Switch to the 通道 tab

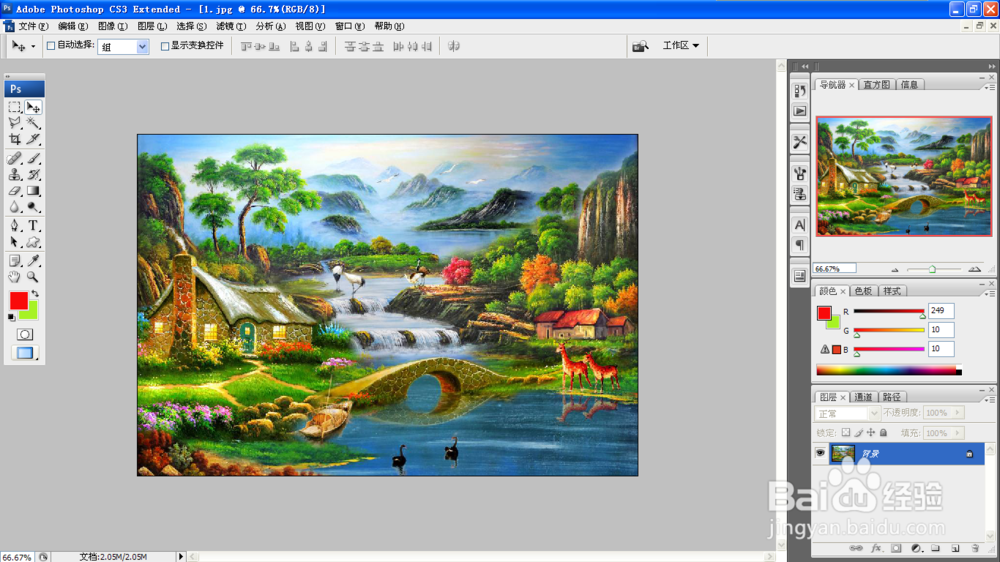tap(863, 397)
